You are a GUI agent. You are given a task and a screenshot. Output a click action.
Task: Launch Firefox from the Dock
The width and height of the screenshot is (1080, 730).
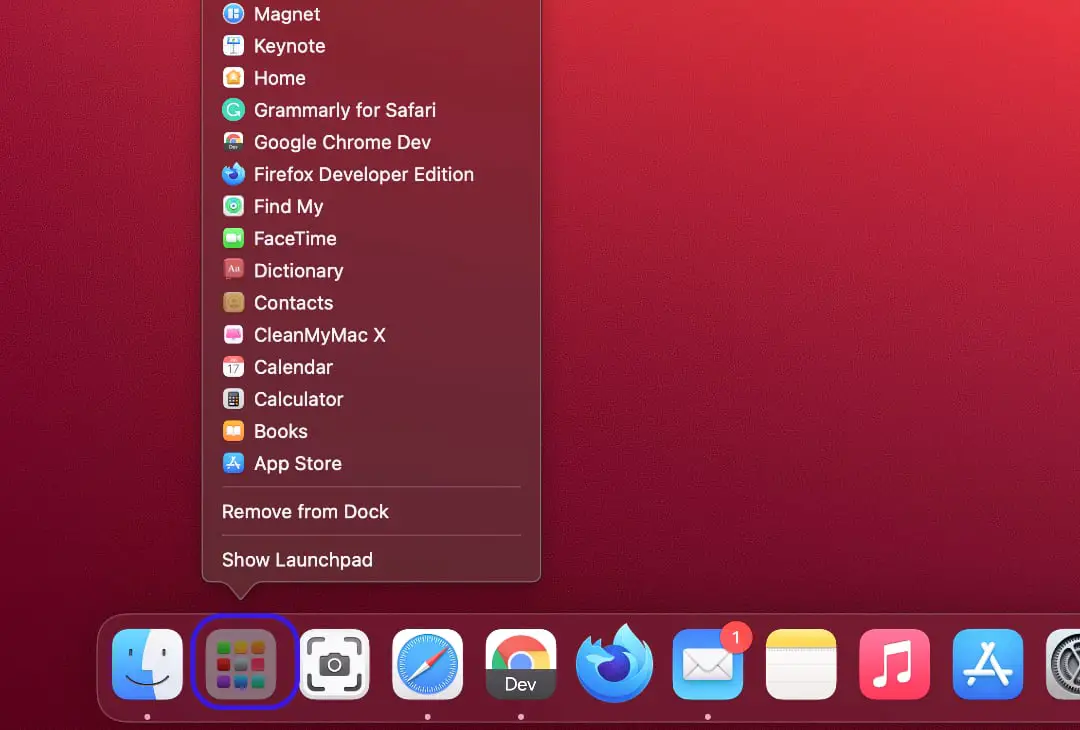click(614, 663)
